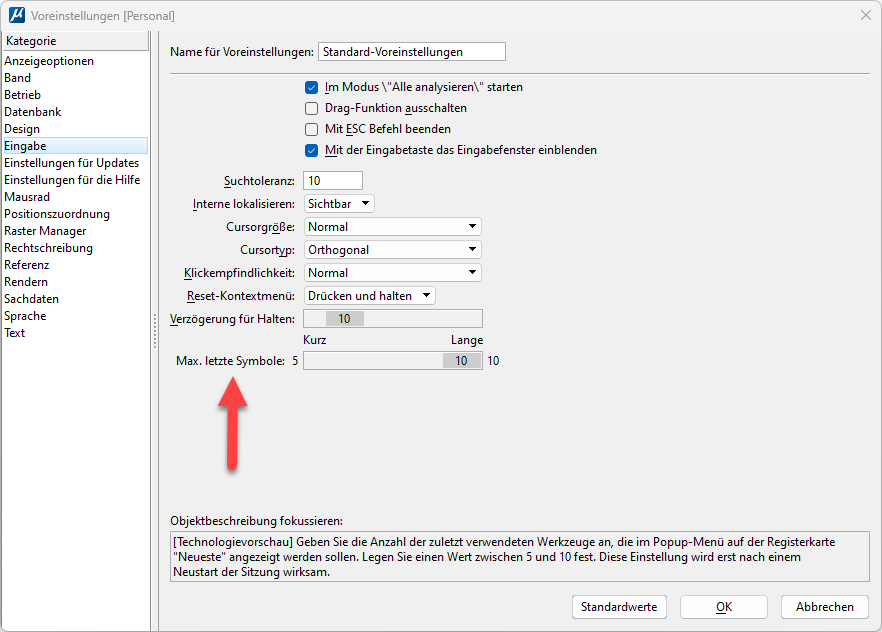
Task: Click the Suchtoleranz input field
Action: pyautogui.click(x=332, y=180)
